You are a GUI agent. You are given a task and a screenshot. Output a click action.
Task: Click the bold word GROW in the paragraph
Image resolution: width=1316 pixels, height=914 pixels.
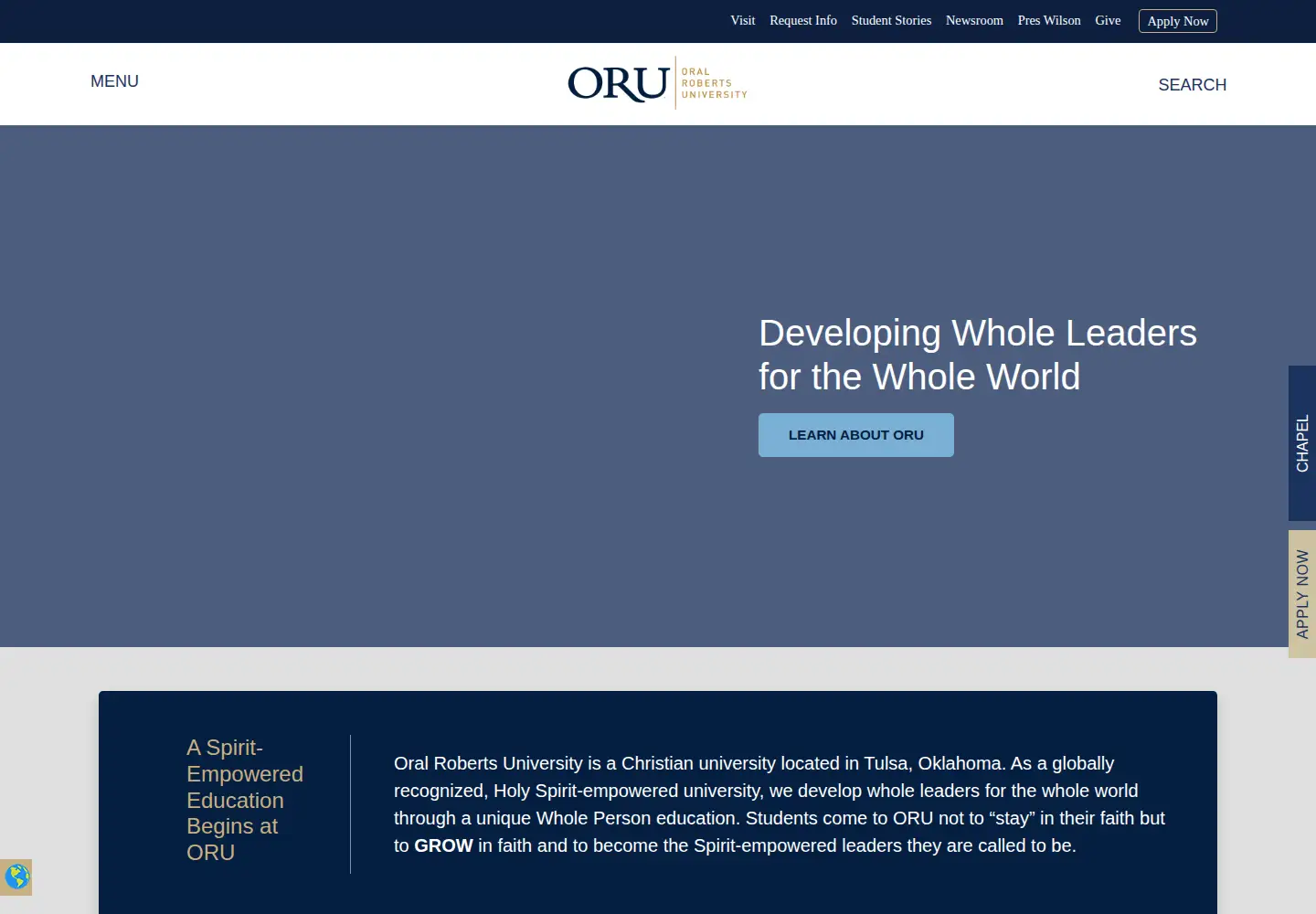443,845
